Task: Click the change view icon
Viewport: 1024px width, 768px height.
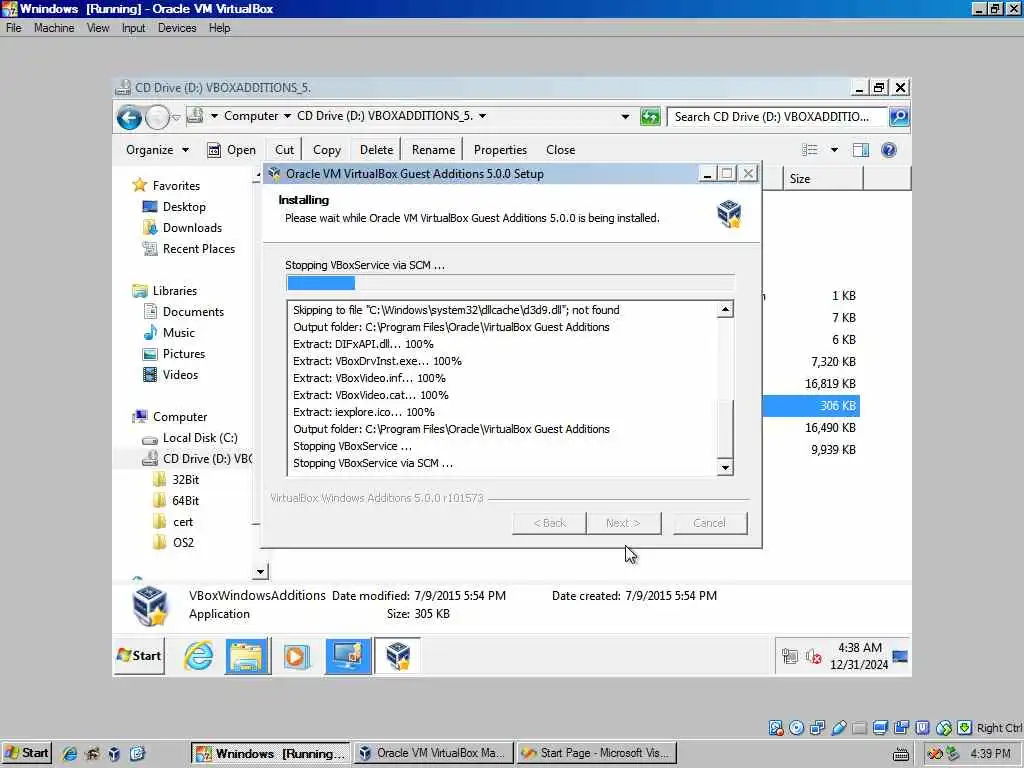Action: [x=810, y=150]
